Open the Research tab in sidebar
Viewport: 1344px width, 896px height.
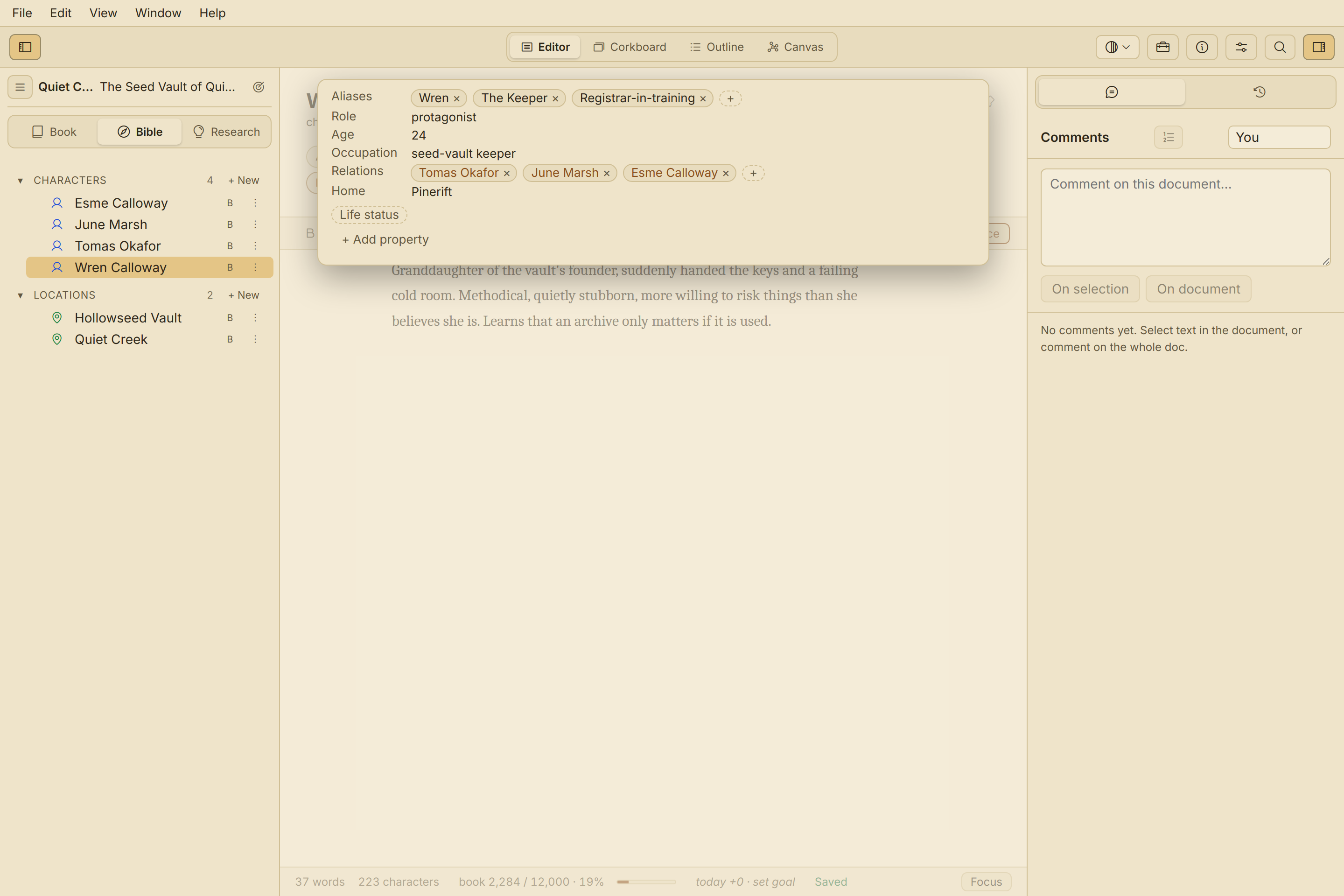click(226, 132)
